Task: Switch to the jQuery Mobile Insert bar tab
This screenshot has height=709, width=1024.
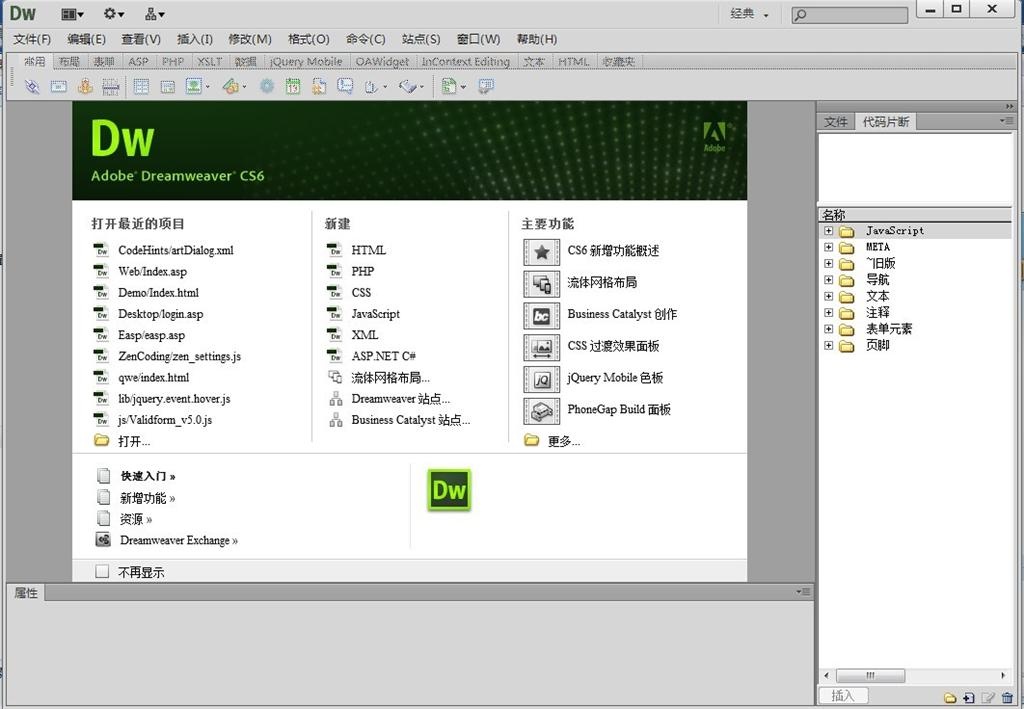Action: pos(305,61)
